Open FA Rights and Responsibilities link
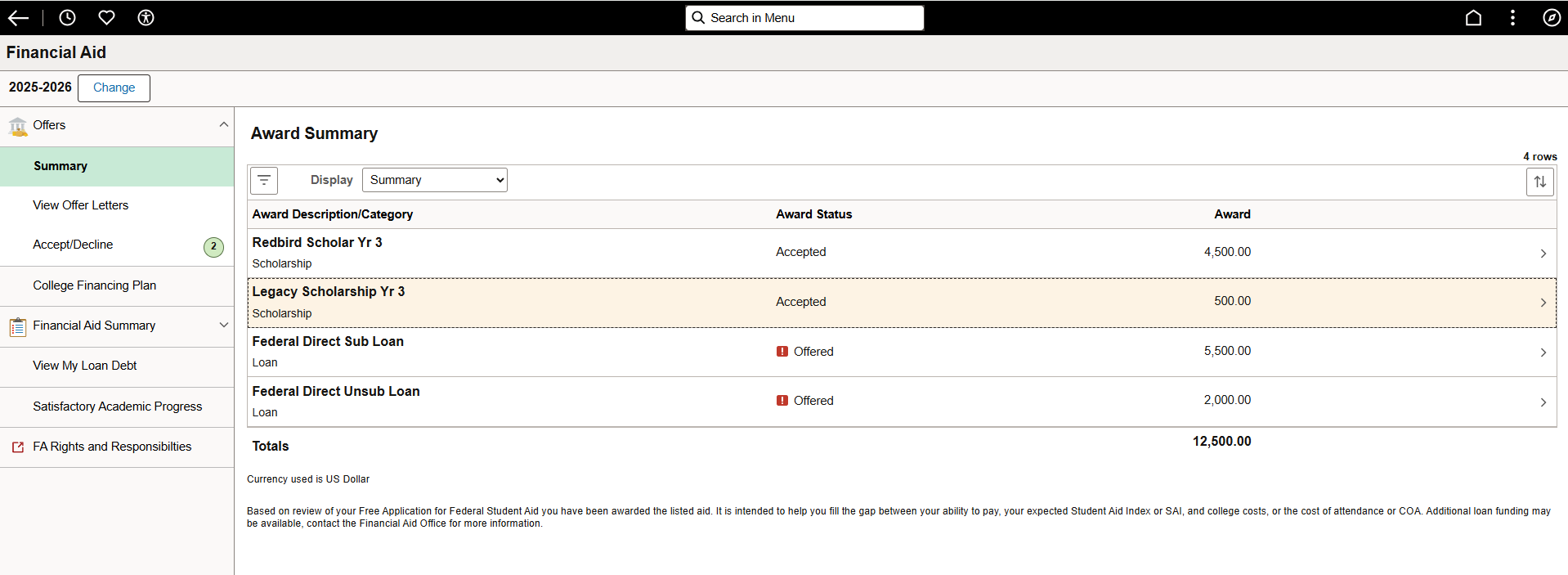Viewport: 1568px width, 575px height. click(x=112, y=447)
